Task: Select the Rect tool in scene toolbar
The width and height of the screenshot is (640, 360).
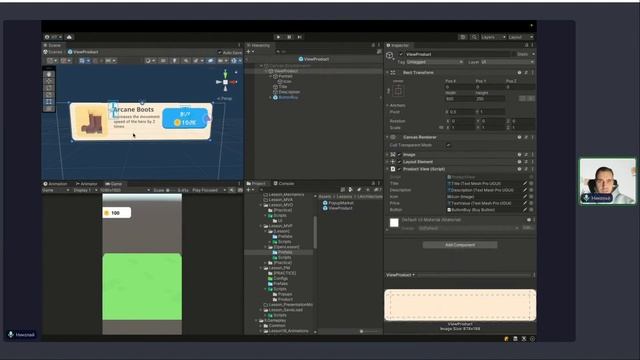Action: (49, 101)
